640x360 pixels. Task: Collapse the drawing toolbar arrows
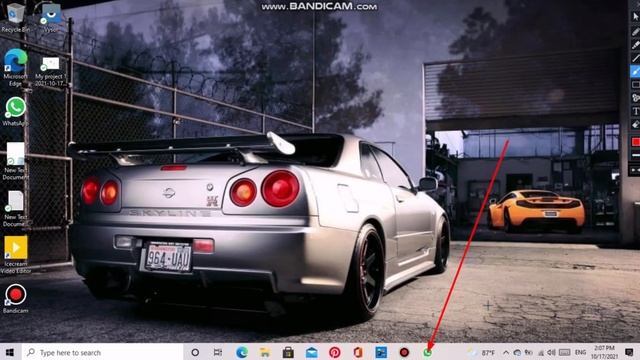point(636,170)
